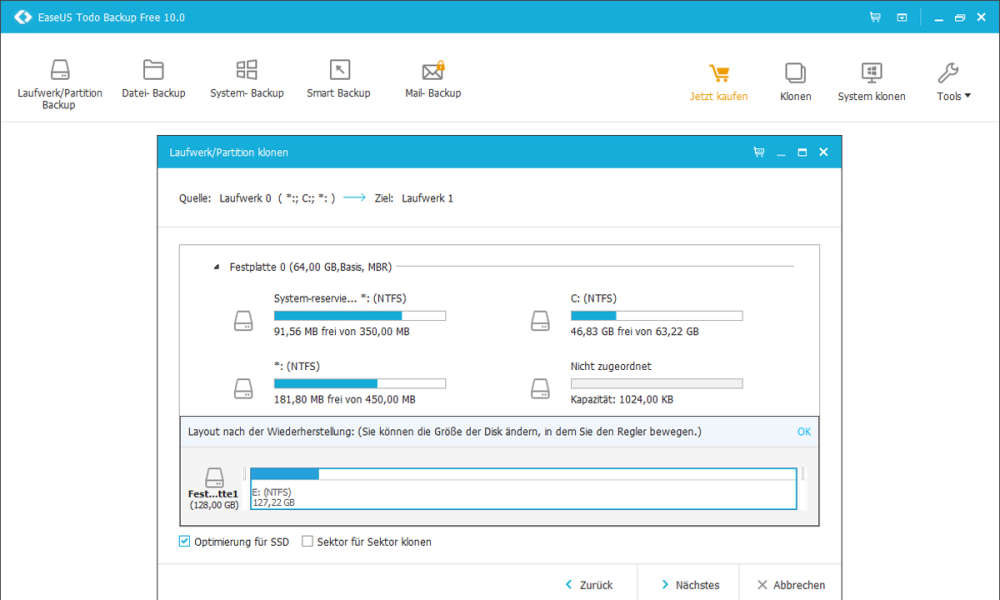Click '127,22 GB' partition size text
This screenshot has height=600, width=1000.
274,502
